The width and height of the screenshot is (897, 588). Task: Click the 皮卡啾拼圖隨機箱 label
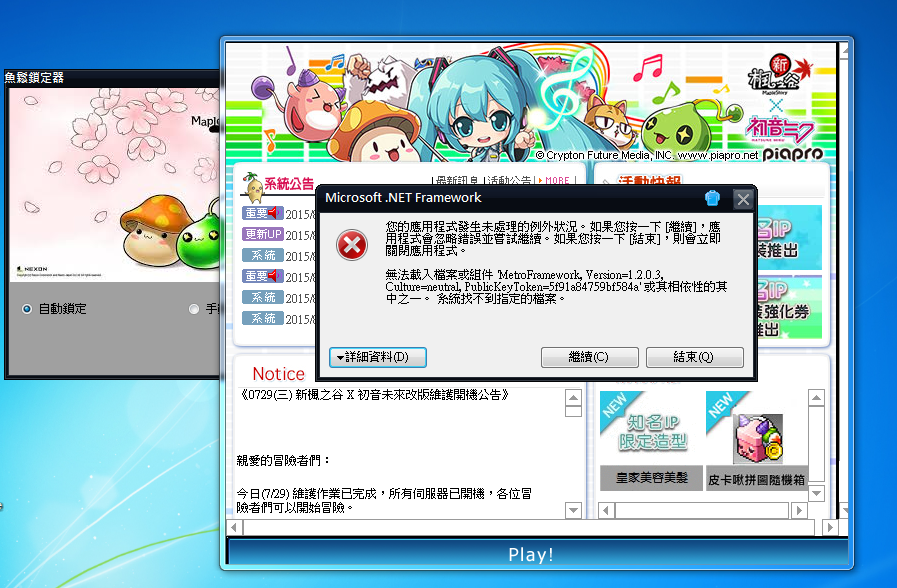tap(757, 479)
